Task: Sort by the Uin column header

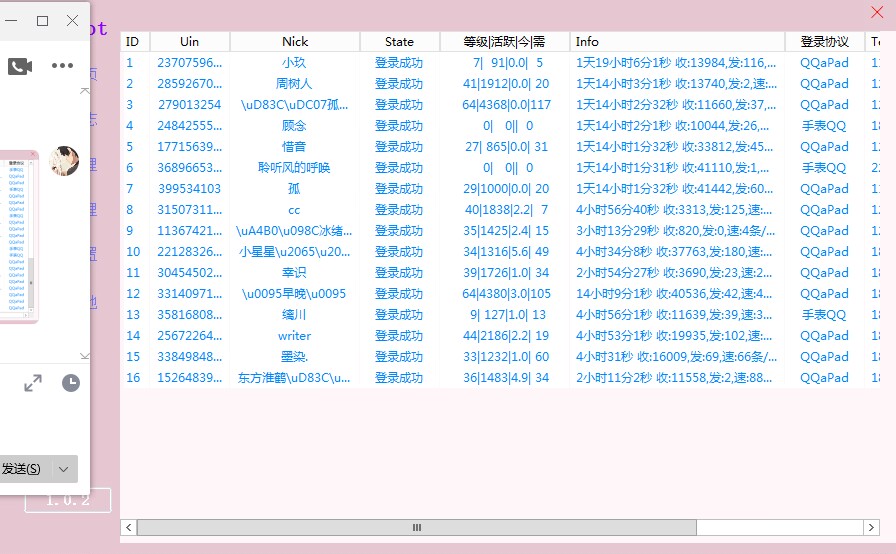Action: pos(189,42)
